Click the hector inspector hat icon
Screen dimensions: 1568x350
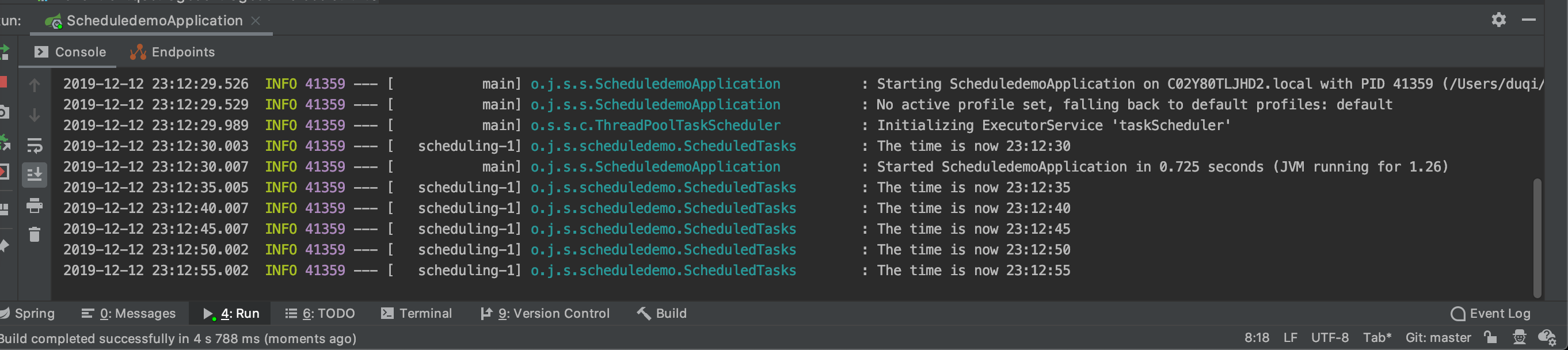click(1519, 337)
